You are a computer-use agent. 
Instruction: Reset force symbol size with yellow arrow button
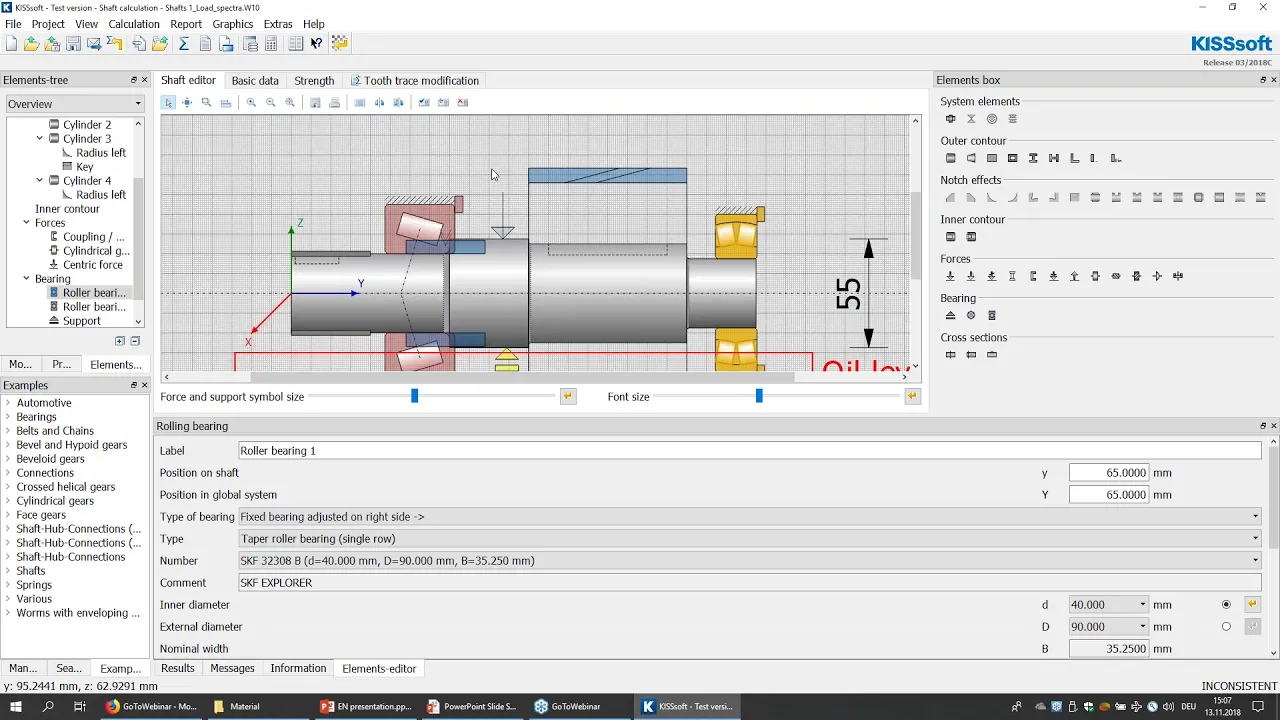tap(568, 397)
